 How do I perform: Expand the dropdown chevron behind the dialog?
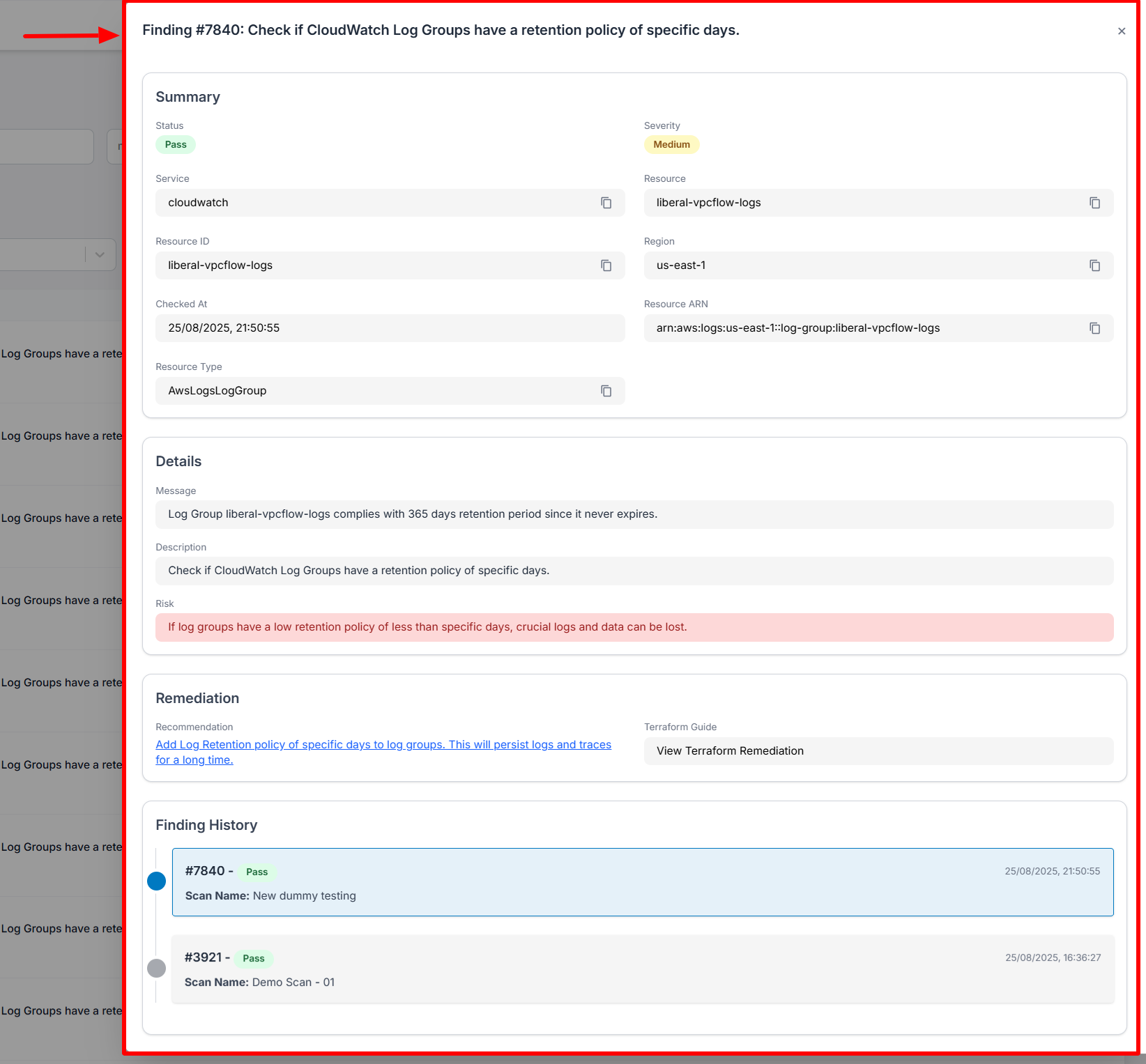click(100, 255)
